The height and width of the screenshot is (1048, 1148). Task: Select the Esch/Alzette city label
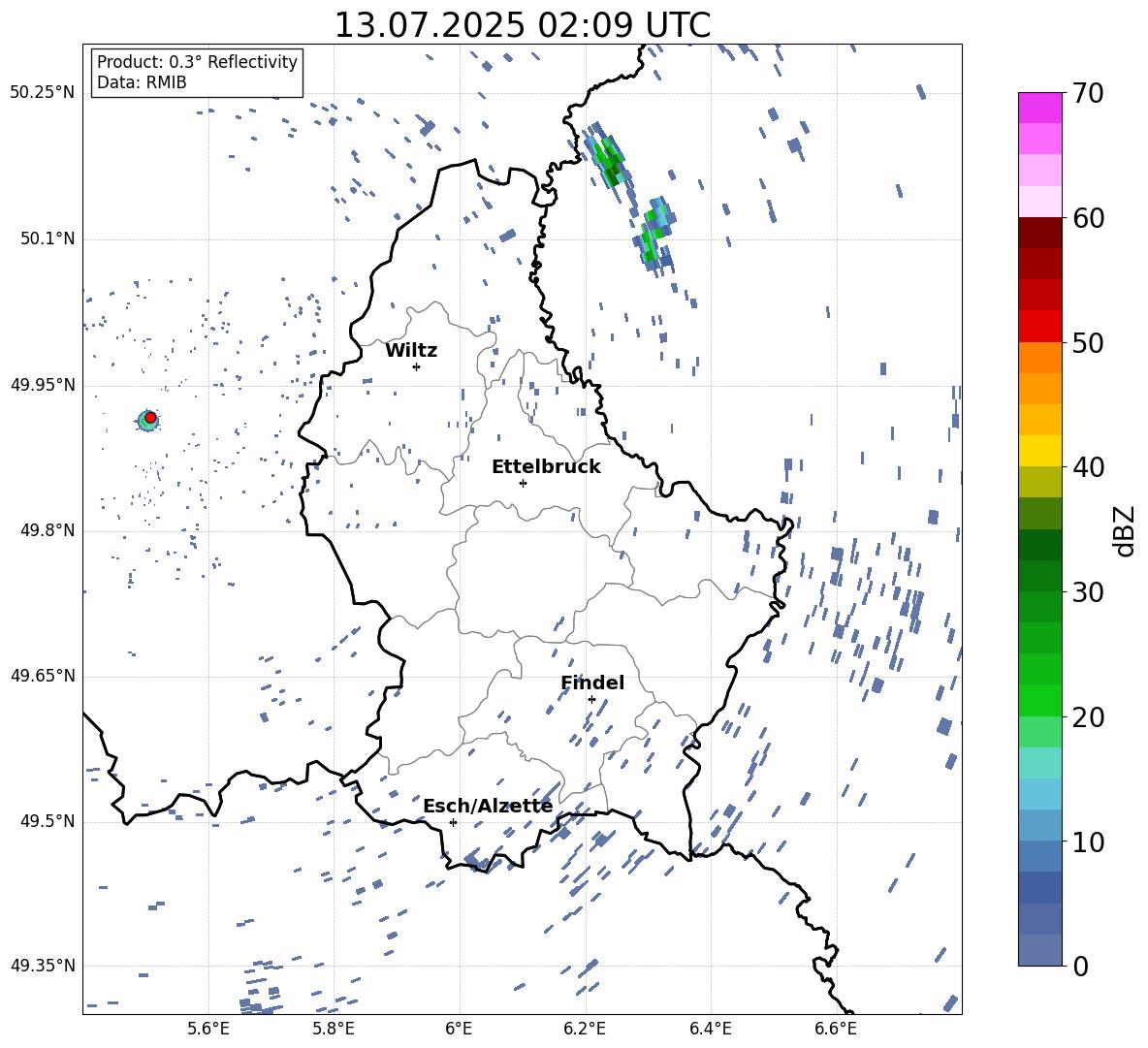point(488,806)
